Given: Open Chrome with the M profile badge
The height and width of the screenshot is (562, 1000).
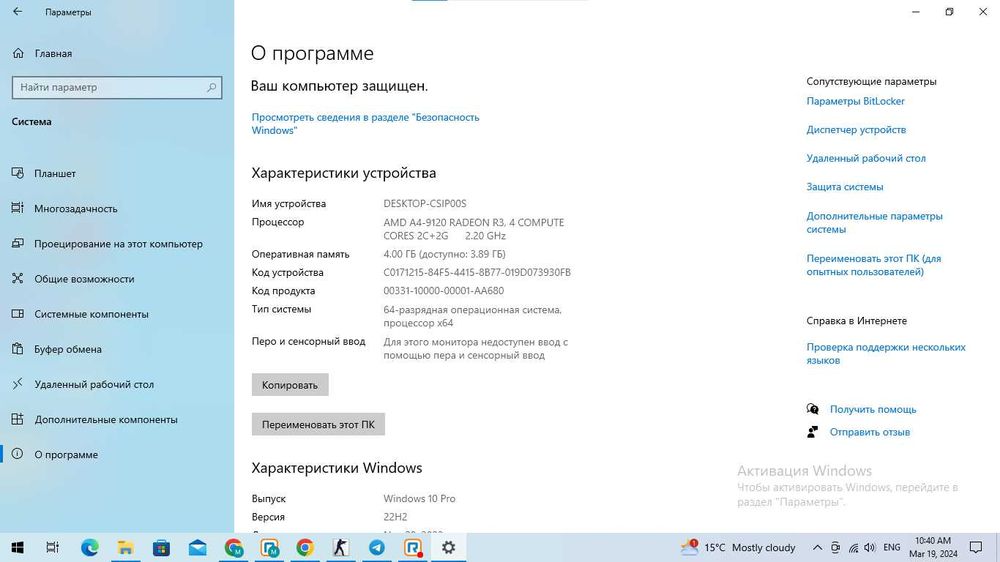Looking at the screenshot, I should (233, 547).
